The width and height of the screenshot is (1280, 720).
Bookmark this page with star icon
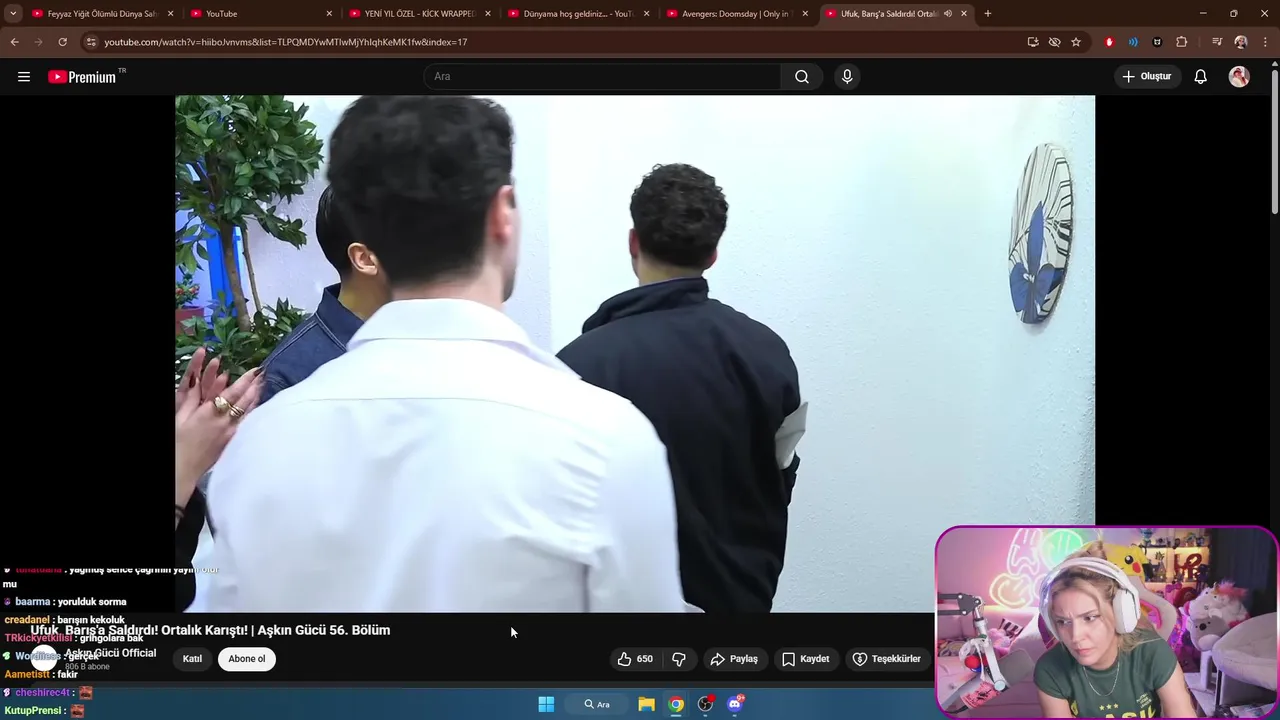(x=1076, y=42)
